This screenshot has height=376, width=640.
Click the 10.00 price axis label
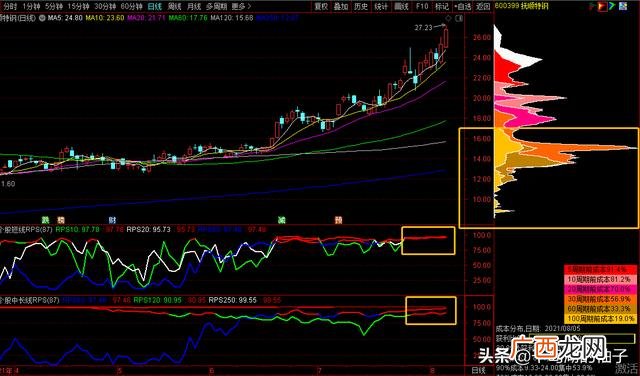point(482,200)
